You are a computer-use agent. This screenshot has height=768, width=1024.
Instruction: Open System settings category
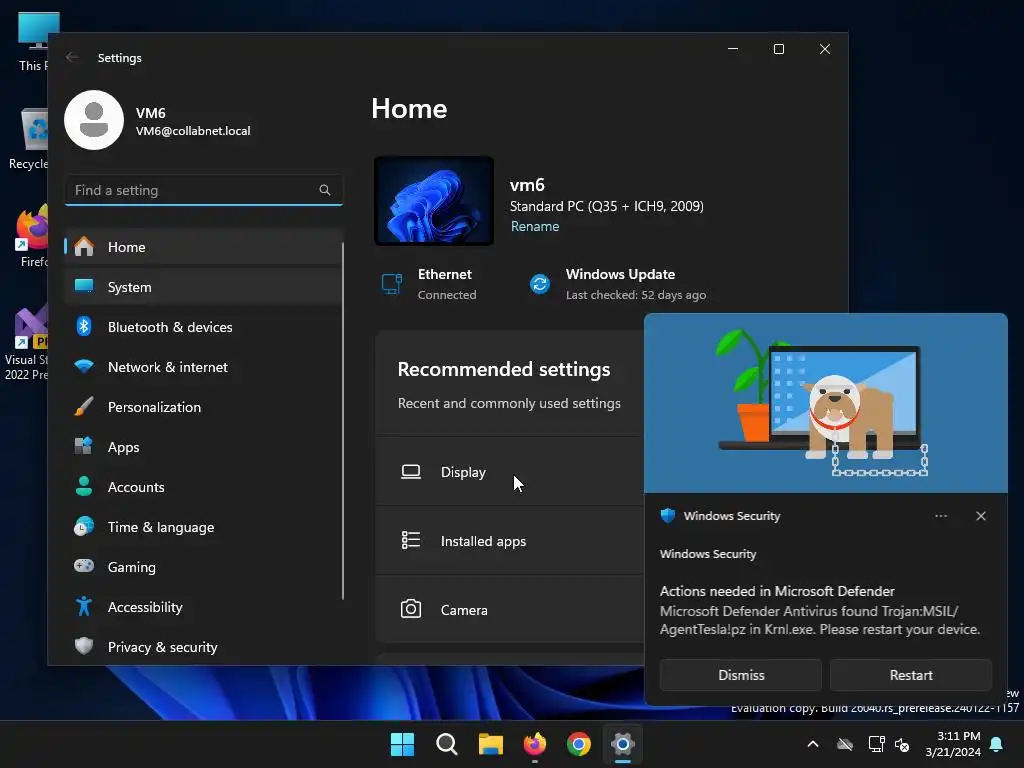point(203,287)
